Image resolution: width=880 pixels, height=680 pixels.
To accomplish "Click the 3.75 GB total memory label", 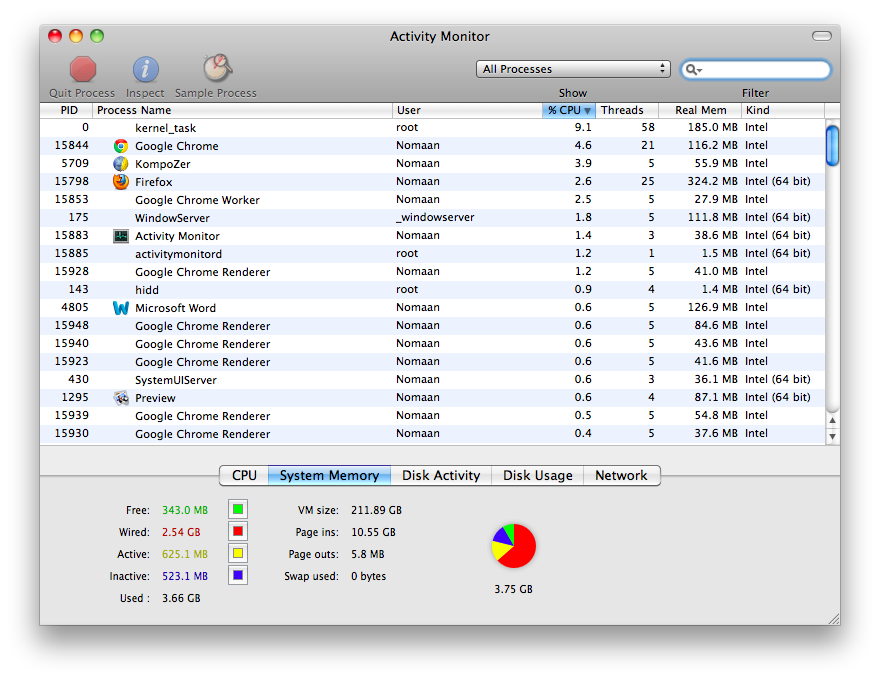I will tap(514, 589).
